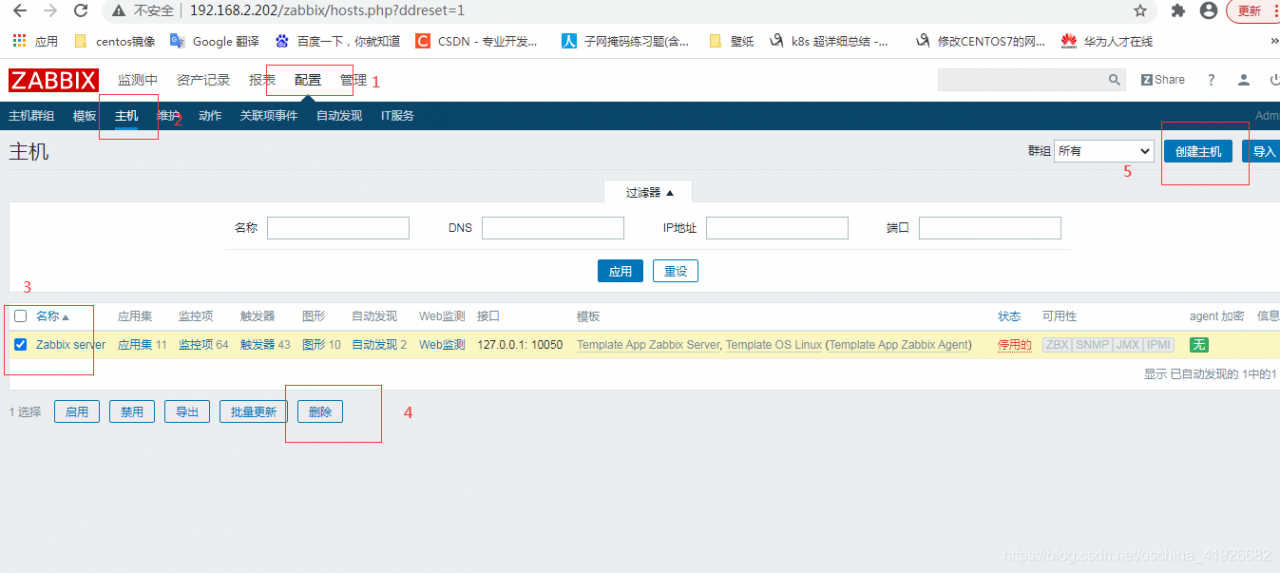Collapse the 过滤器 filter panel
This screenshot has height=573, width=1280.
point(649,192)
